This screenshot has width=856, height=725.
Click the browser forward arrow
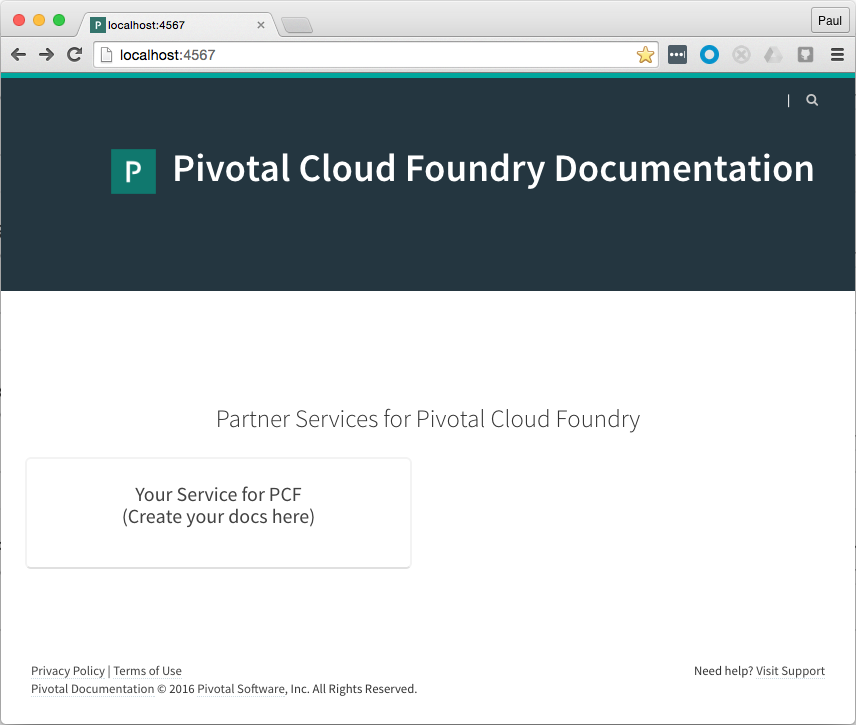pyautogui.click(x=46, y=55)
